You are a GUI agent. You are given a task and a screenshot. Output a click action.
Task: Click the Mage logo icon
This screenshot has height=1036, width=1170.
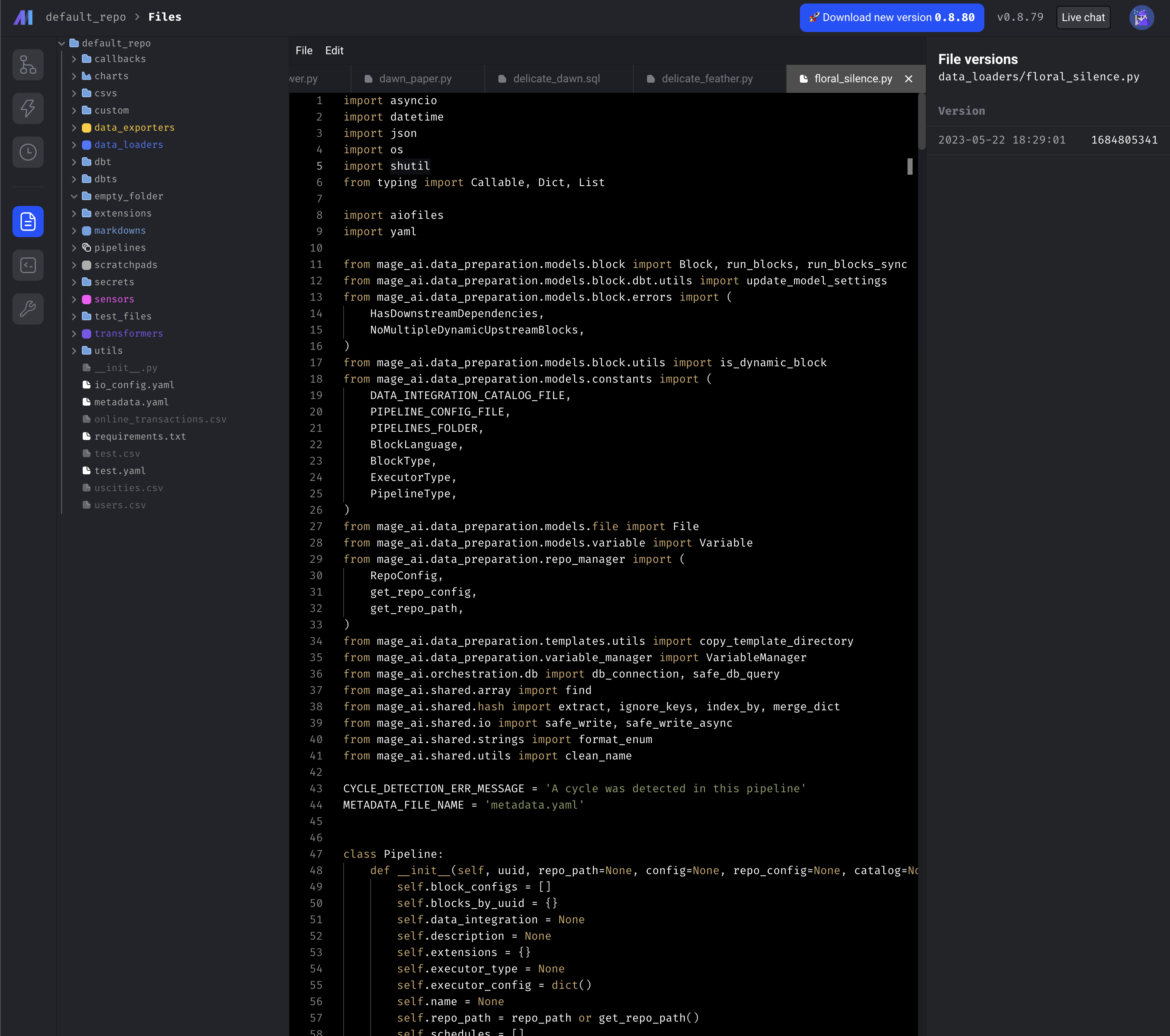23,17
